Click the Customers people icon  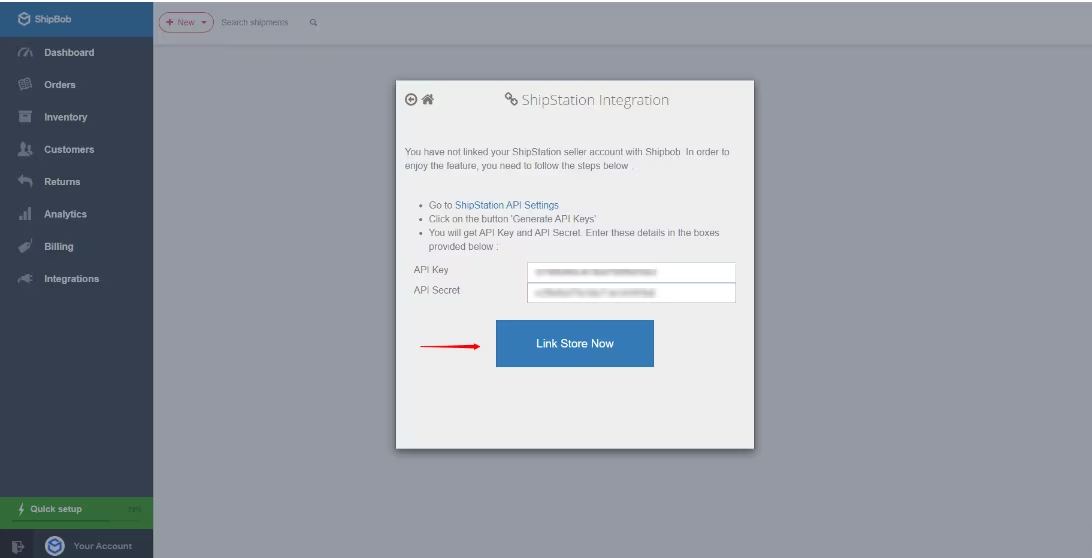tap(25, 149)
